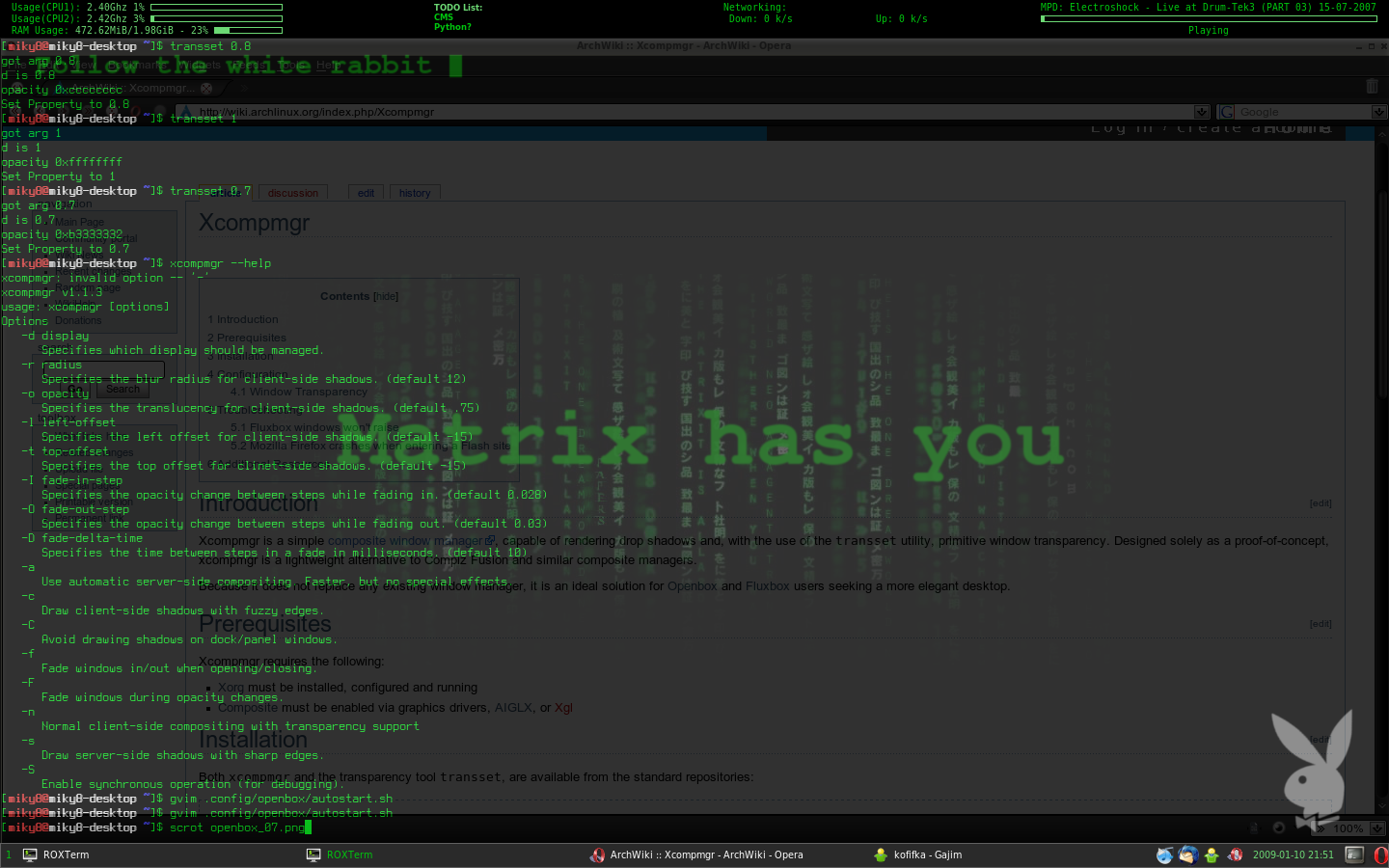Launch Opera from the red panel icon

click(1380, 854)
